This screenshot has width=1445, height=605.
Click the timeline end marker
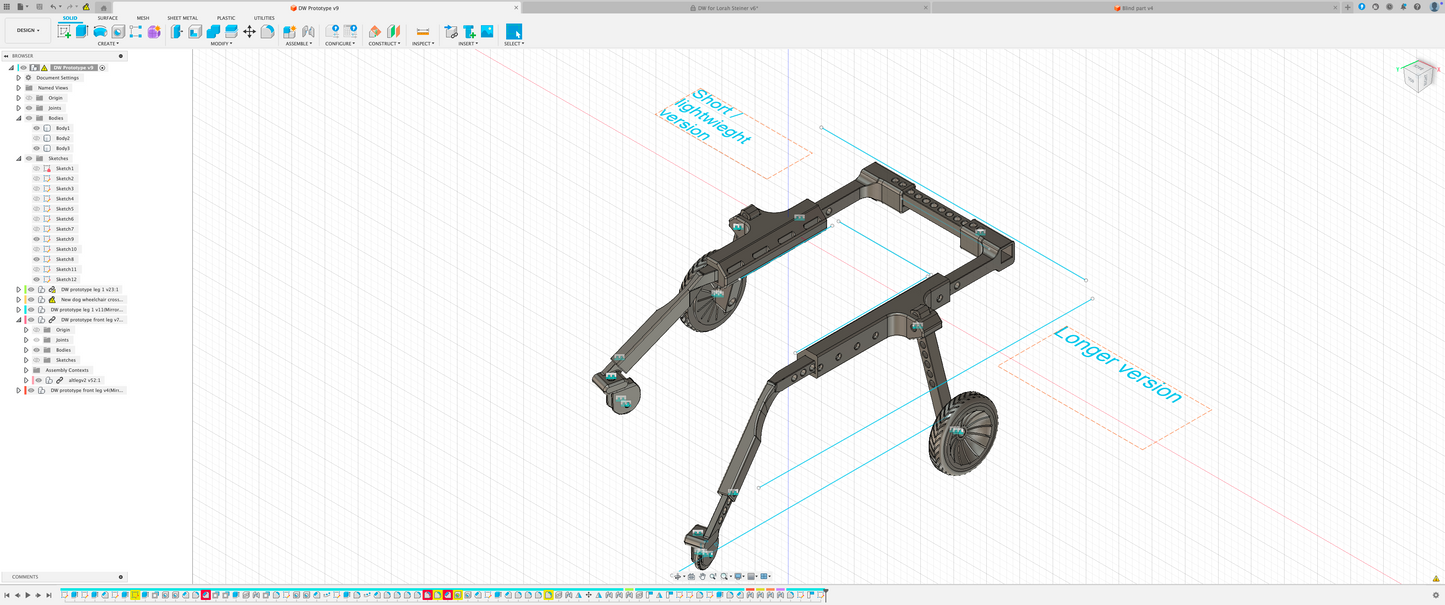click(x=826, y=595)
